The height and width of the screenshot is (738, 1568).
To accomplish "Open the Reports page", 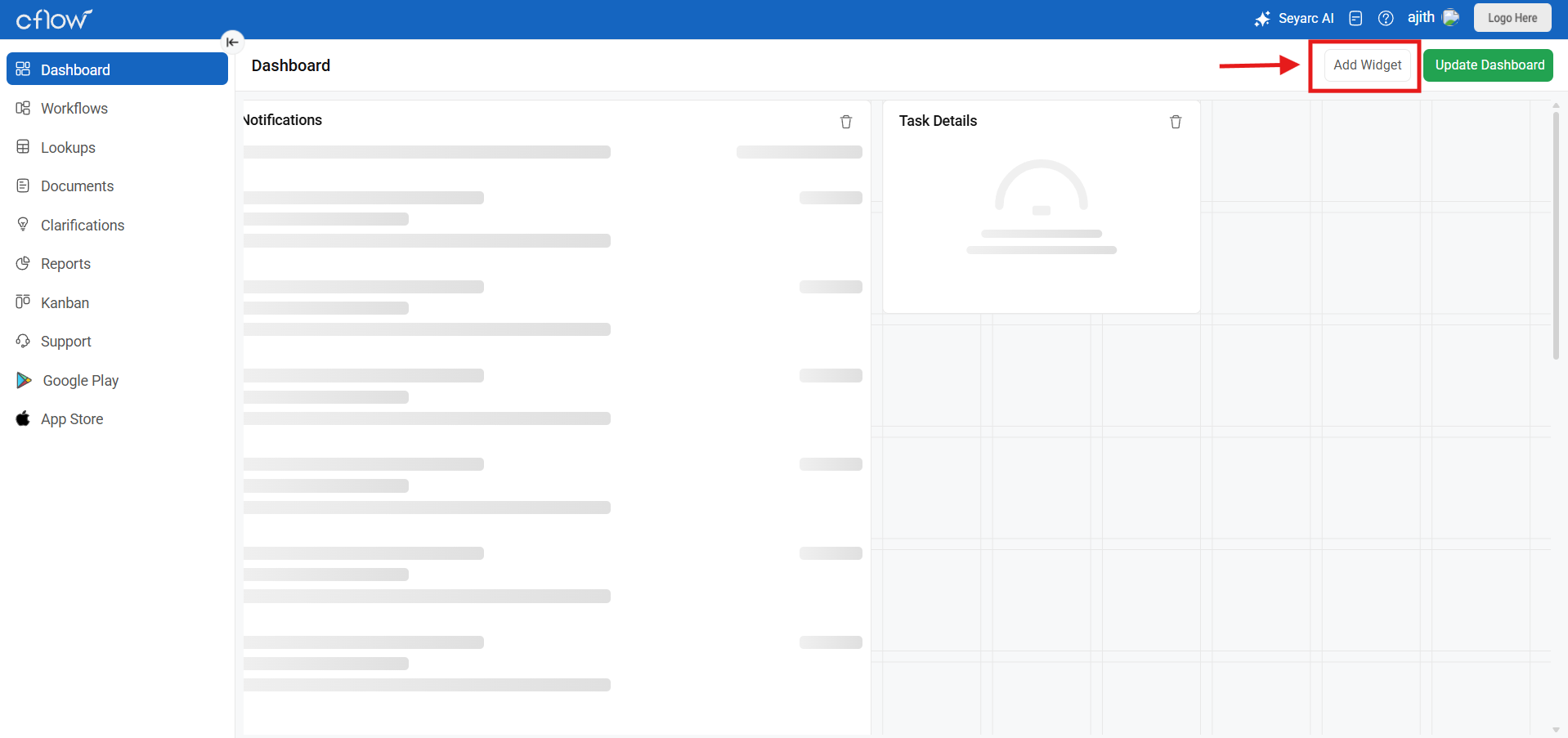I will (65, 264).
